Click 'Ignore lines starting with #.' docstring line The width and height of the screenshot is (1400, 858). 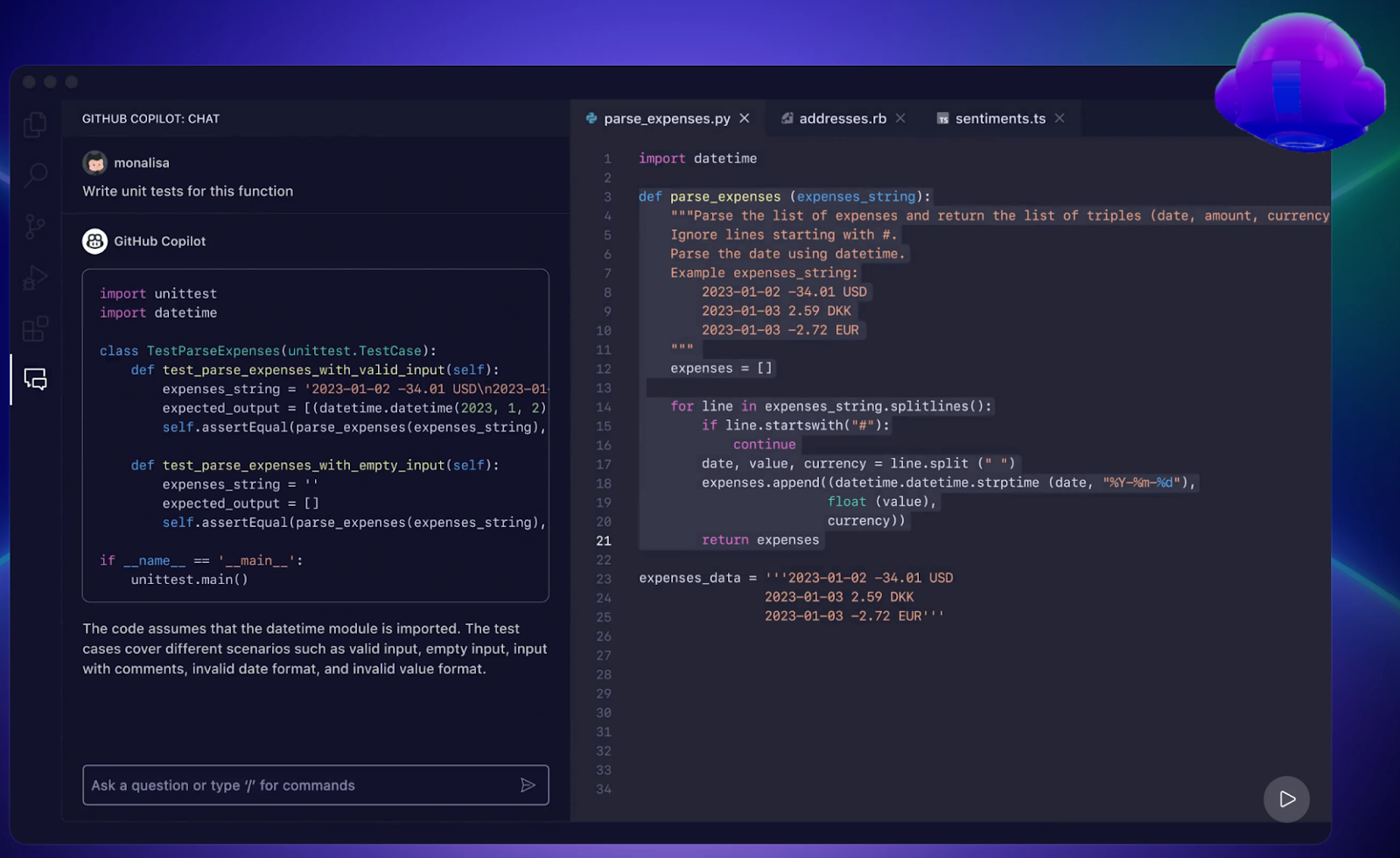(x=784, y=235)
